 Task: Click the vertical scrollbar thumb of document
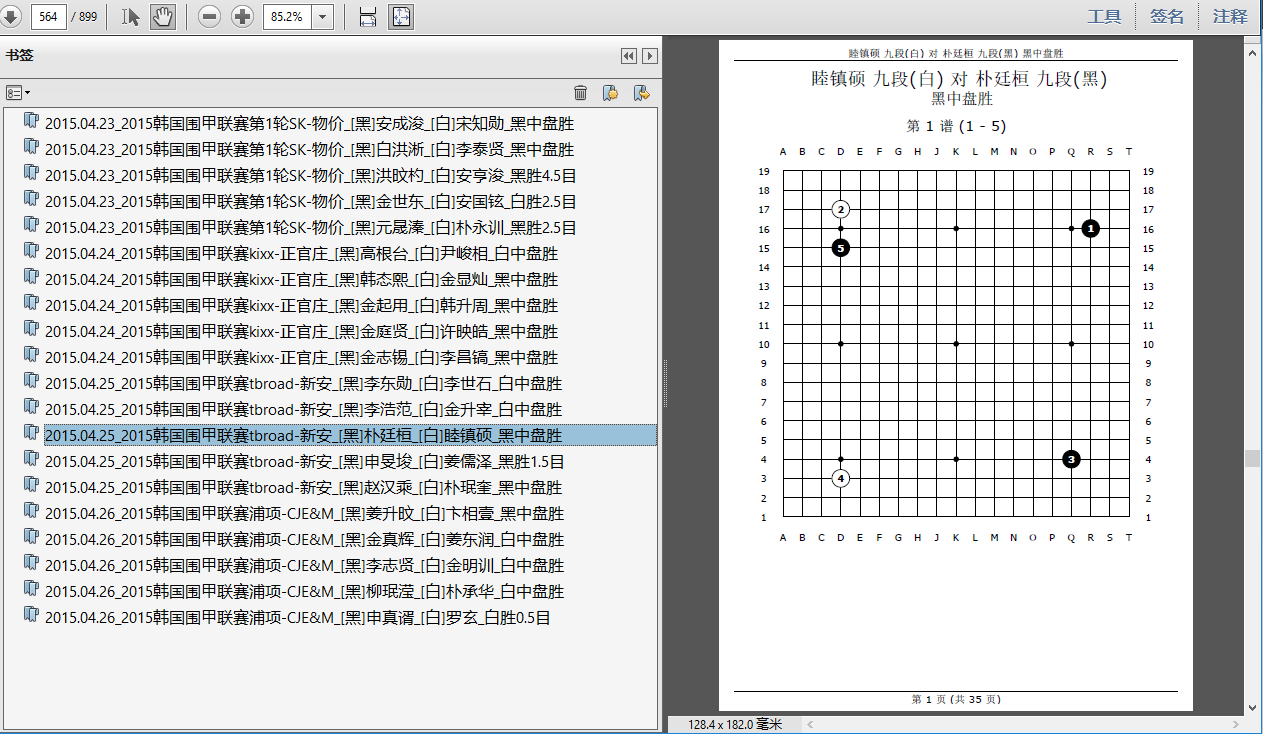point(1252,458)
